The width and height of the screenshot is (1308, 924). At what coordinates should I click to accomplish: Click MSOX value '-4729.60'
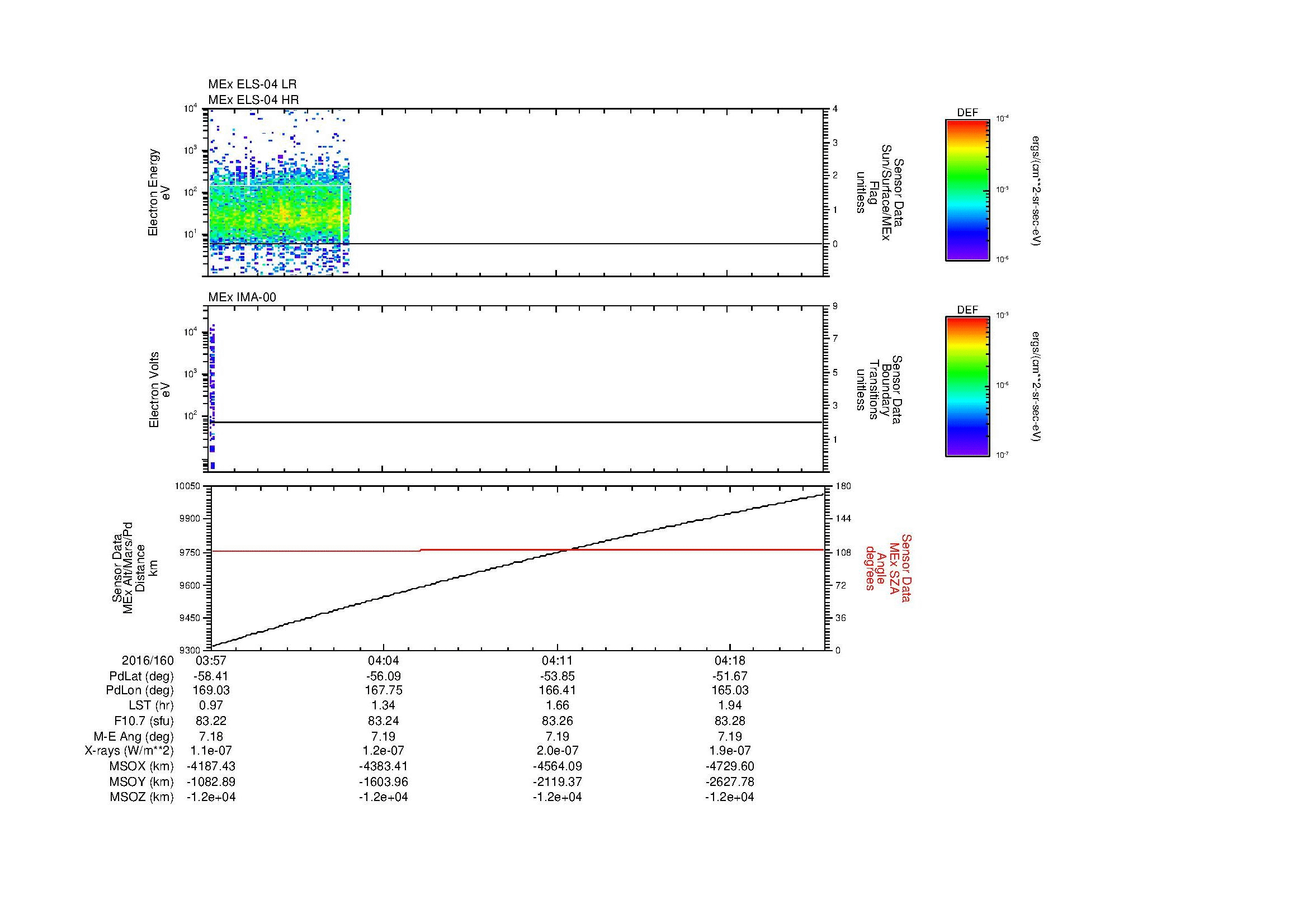coord(730,766)
